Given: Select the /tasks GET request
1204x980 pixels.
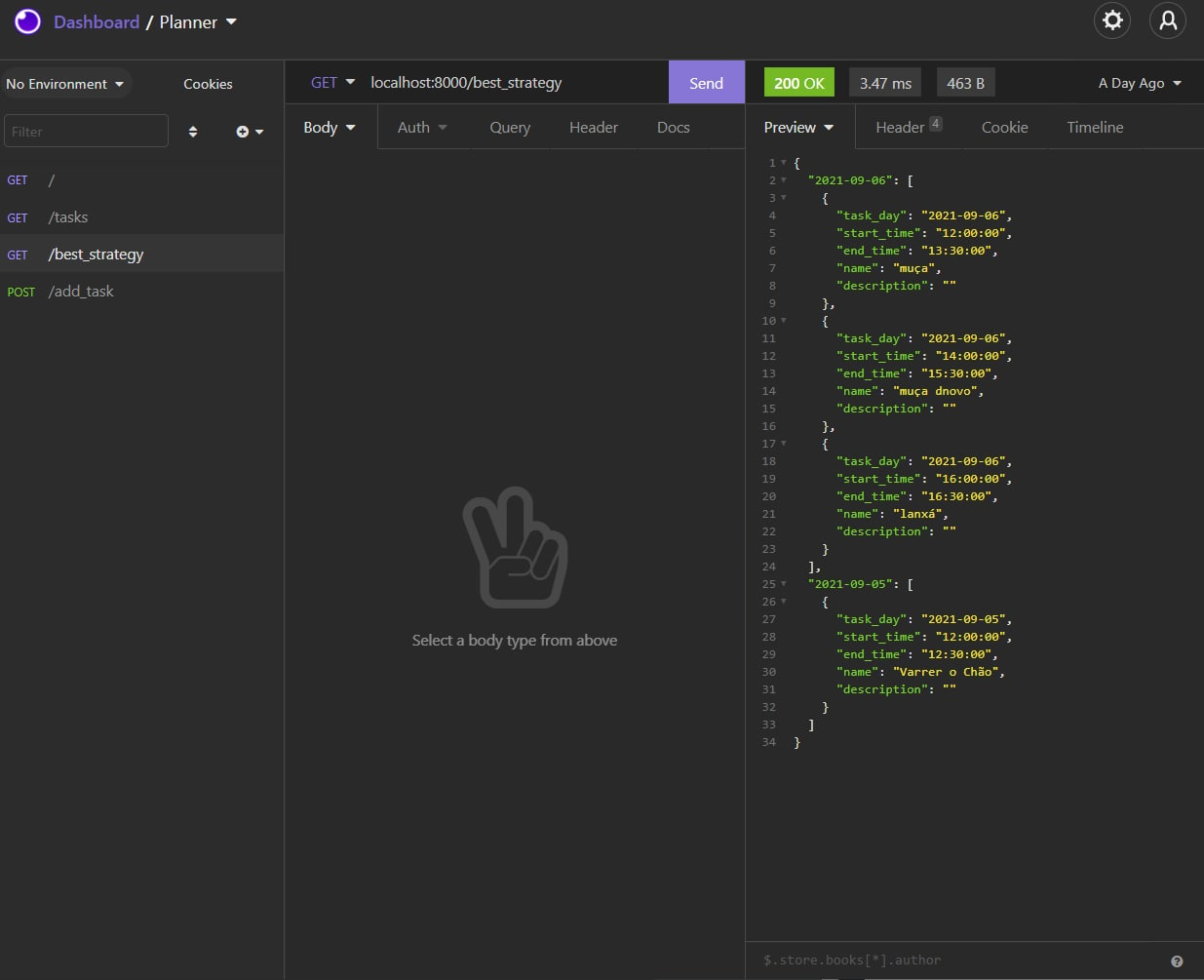Looking at the screenshot, I should 68,216.
